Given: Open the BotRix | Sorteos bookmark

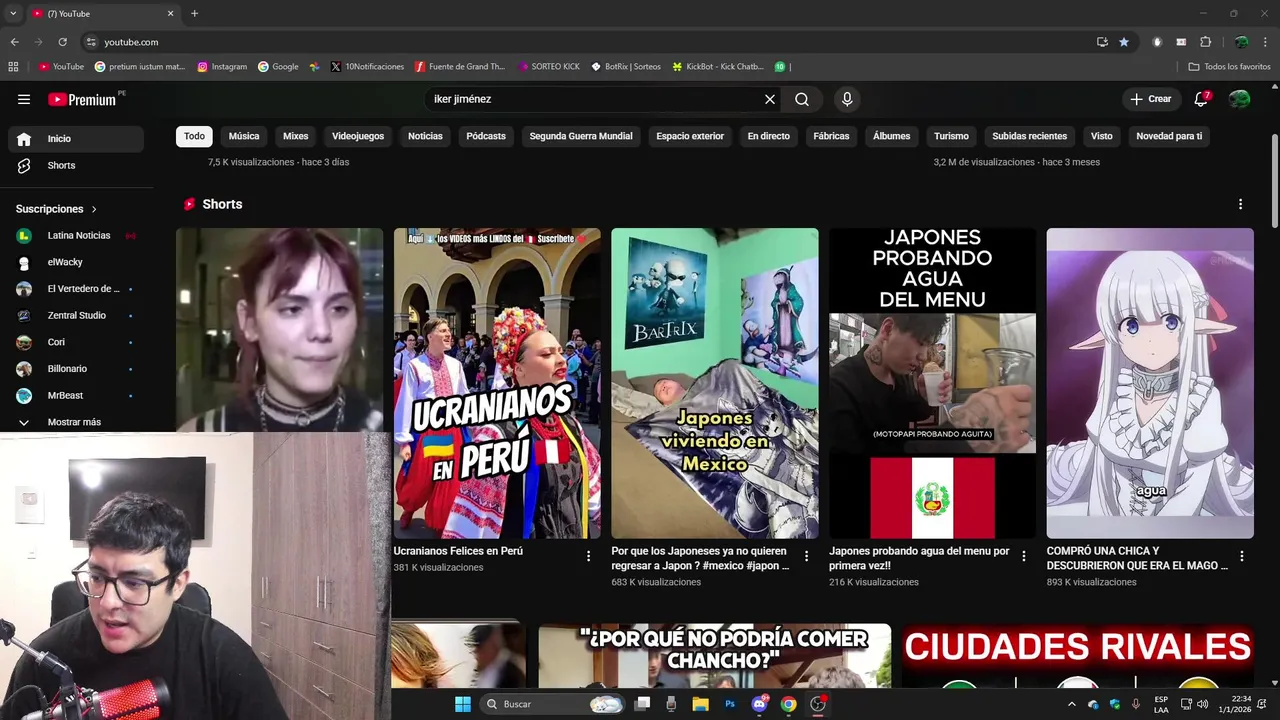Looking at the screenshot, I should point(626,67).
